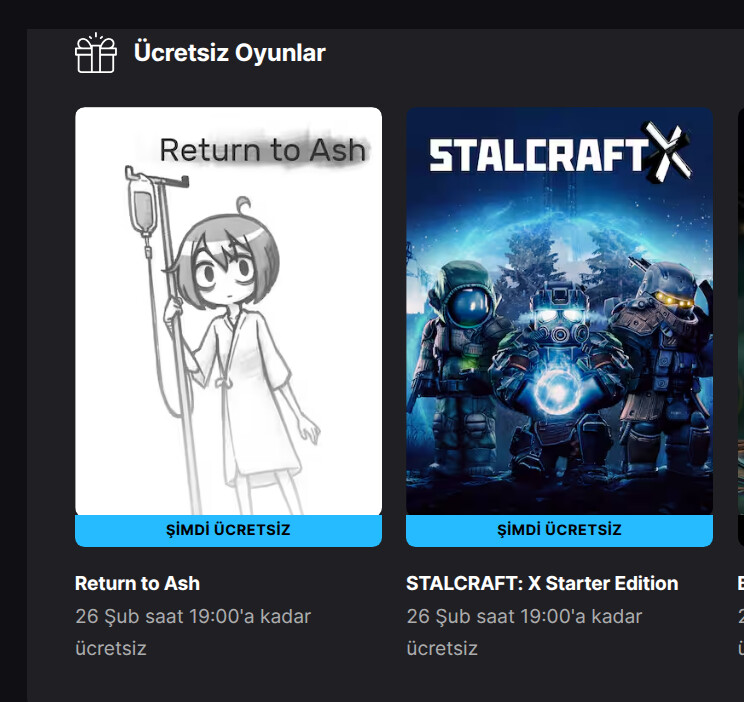Open the STALCRAFT X cover thumbnail
Image resolution: width=744 pixels, height=702 pixels.
(559, 311)
